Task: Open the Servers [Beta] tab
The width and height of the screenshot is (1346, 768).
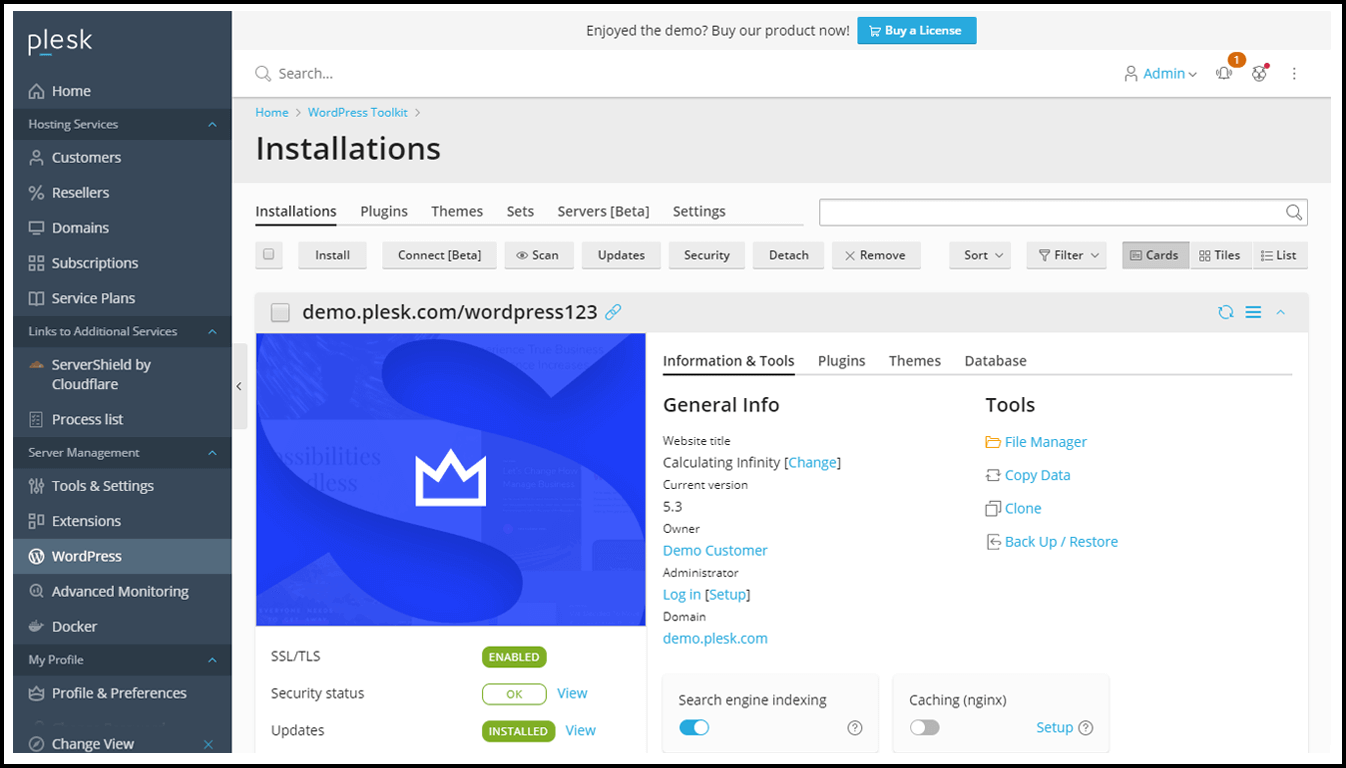Action: click(x=604, y=211)
